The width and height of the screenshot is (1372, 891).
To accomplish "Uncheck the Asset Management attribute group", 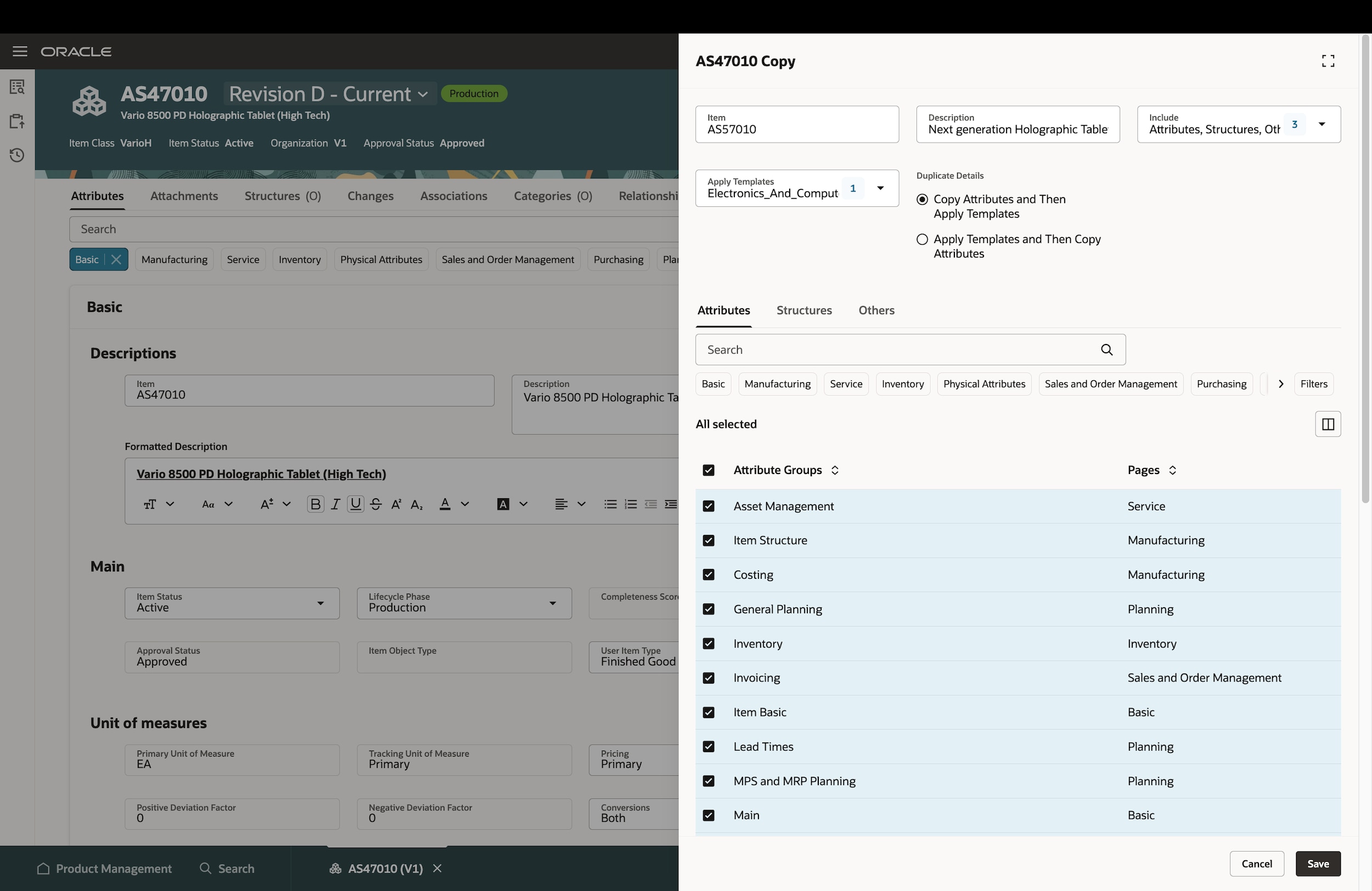I will [x=709, y=506].
